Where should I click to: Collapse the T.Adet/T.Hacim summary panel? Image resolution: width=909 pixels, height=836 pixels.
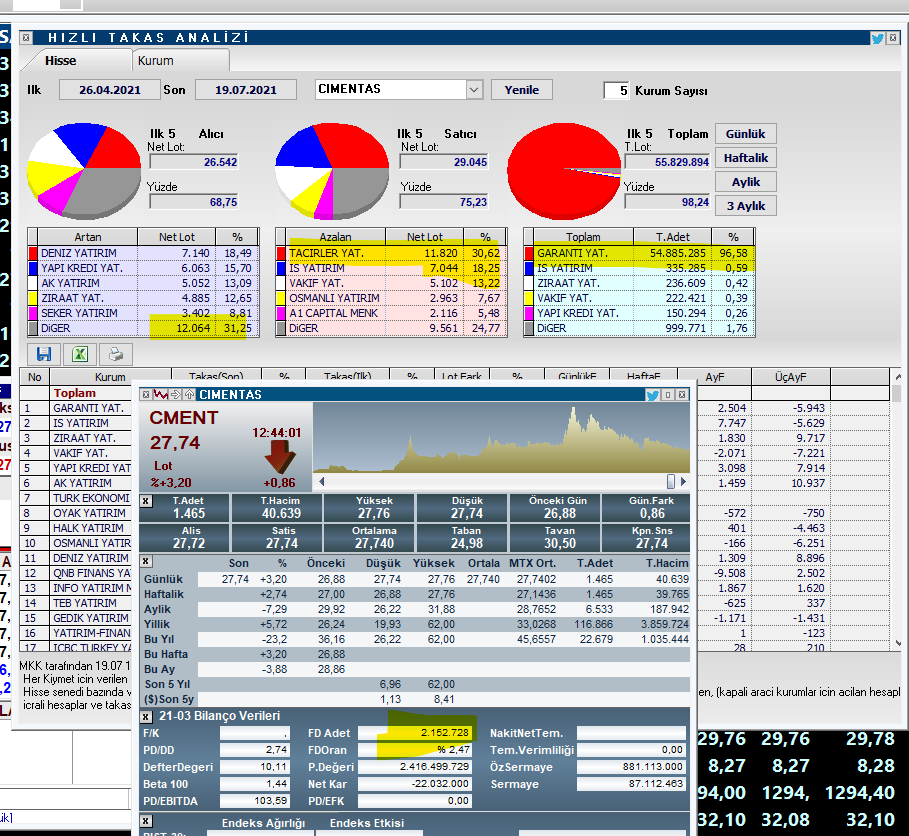146,501
